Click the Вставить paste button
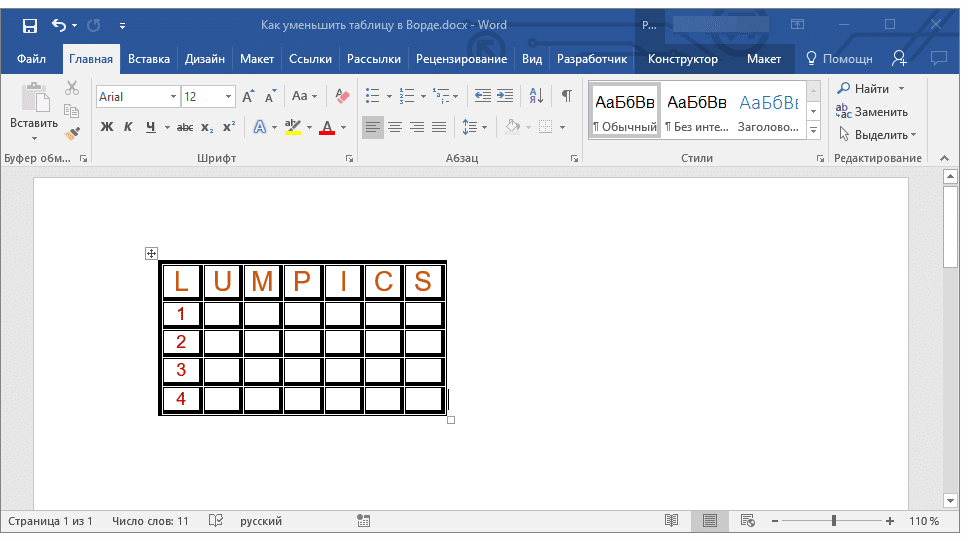 click(34, 111)
